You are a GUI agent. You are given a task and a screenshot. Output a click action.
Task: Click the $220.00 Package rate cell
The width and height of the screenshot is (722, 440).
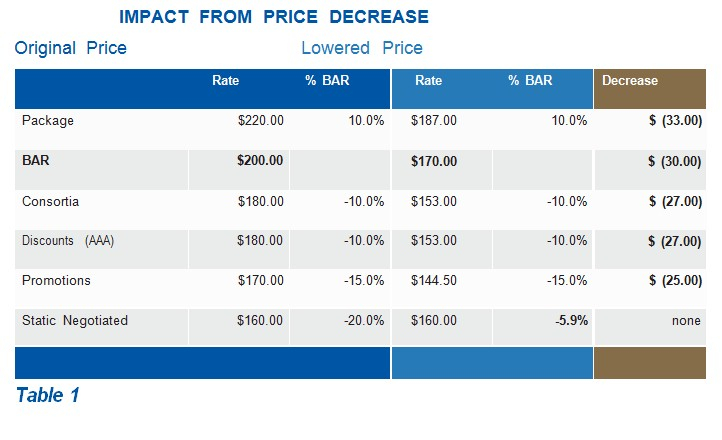(x=260, y=121)
